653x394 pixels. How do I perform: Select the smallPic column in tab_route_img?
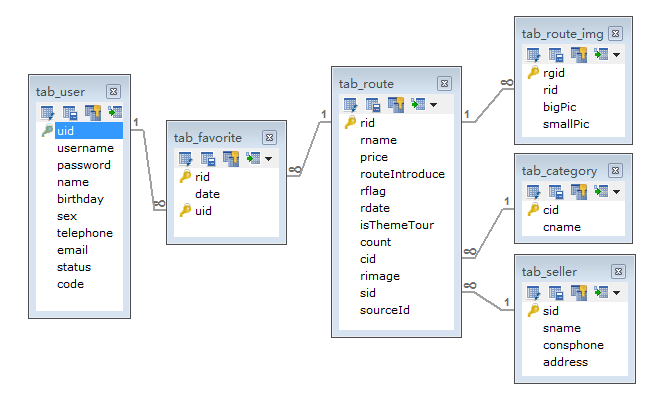(566, 124)
